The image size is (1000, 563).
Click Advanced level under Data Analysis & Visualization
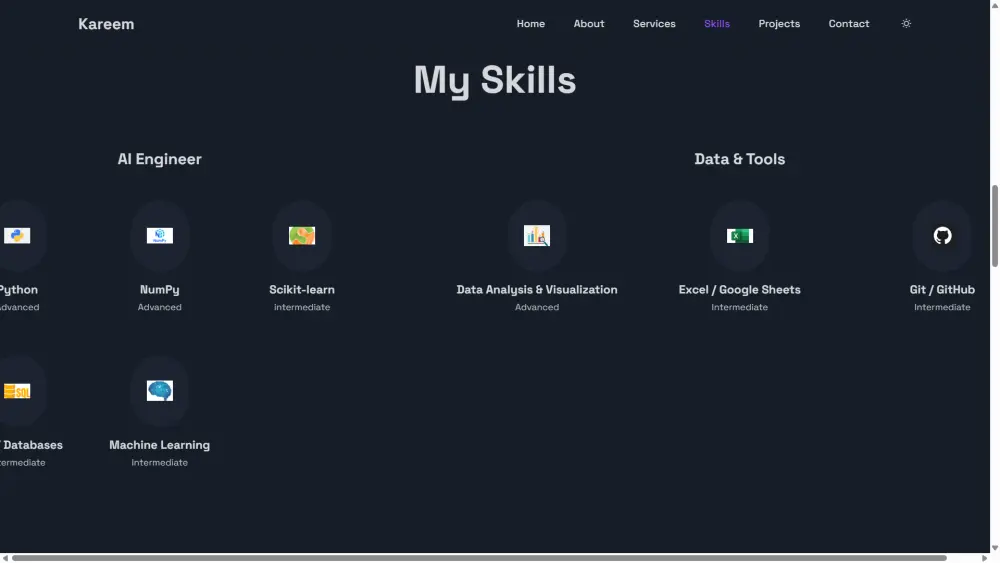click(x=537, y=307)
